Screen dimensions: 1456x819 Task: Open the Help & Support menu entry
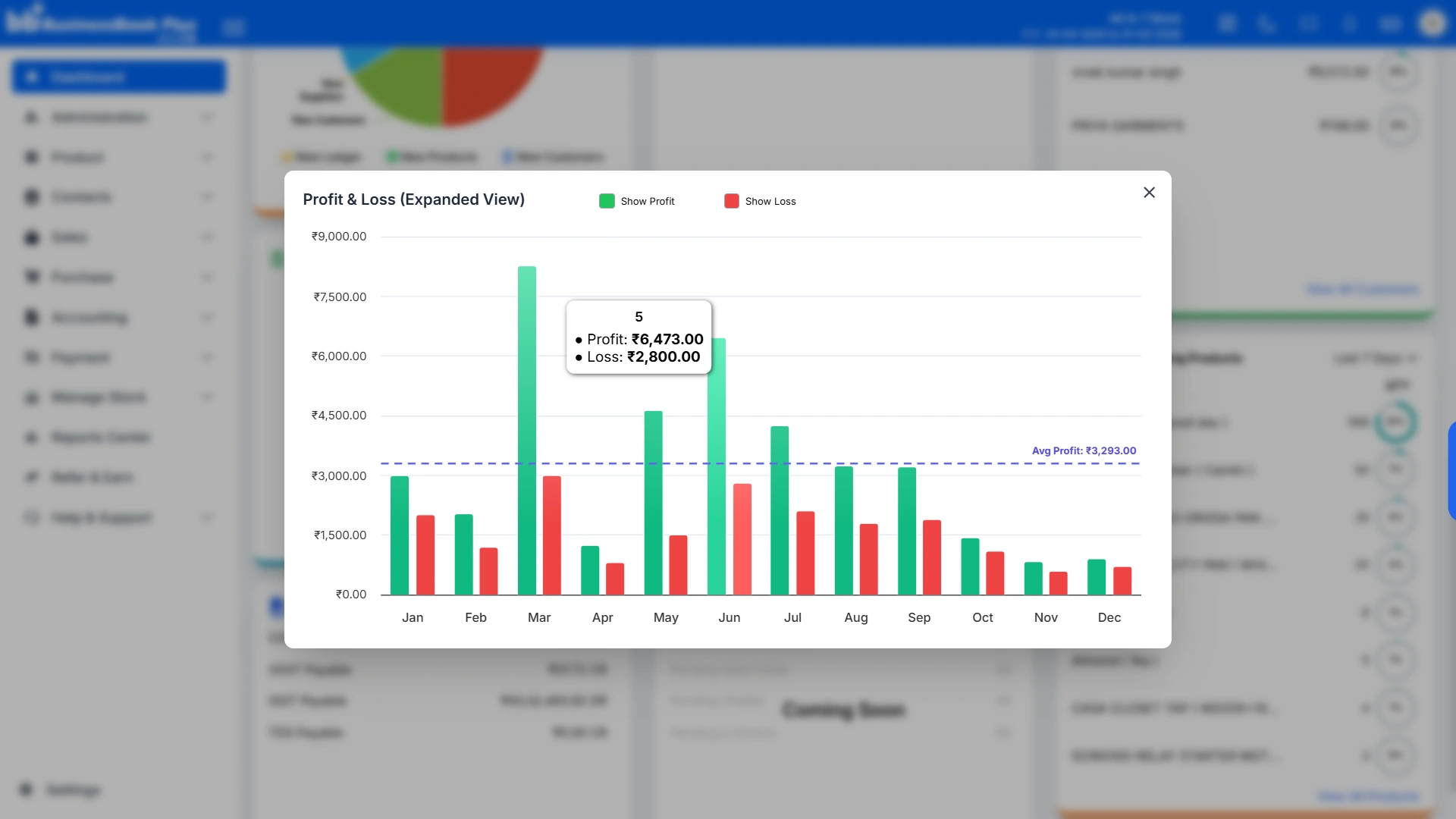coord(99,518)
